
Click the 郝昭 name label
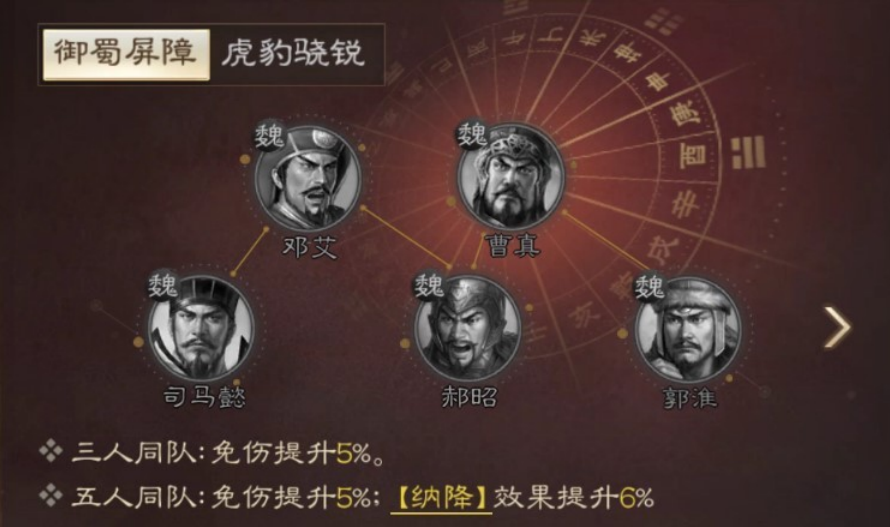(x=469, y=396)
